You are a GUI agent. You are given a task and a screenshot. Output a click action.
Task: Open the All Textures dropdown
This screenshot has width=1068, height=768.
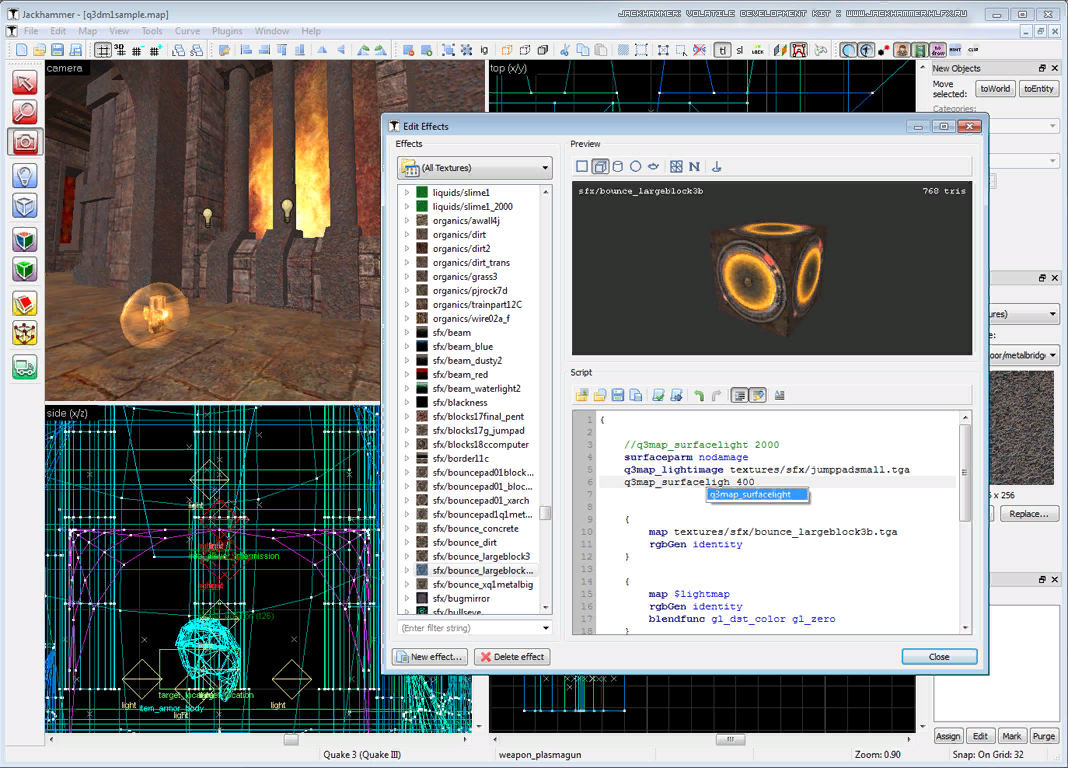point(475,167)
